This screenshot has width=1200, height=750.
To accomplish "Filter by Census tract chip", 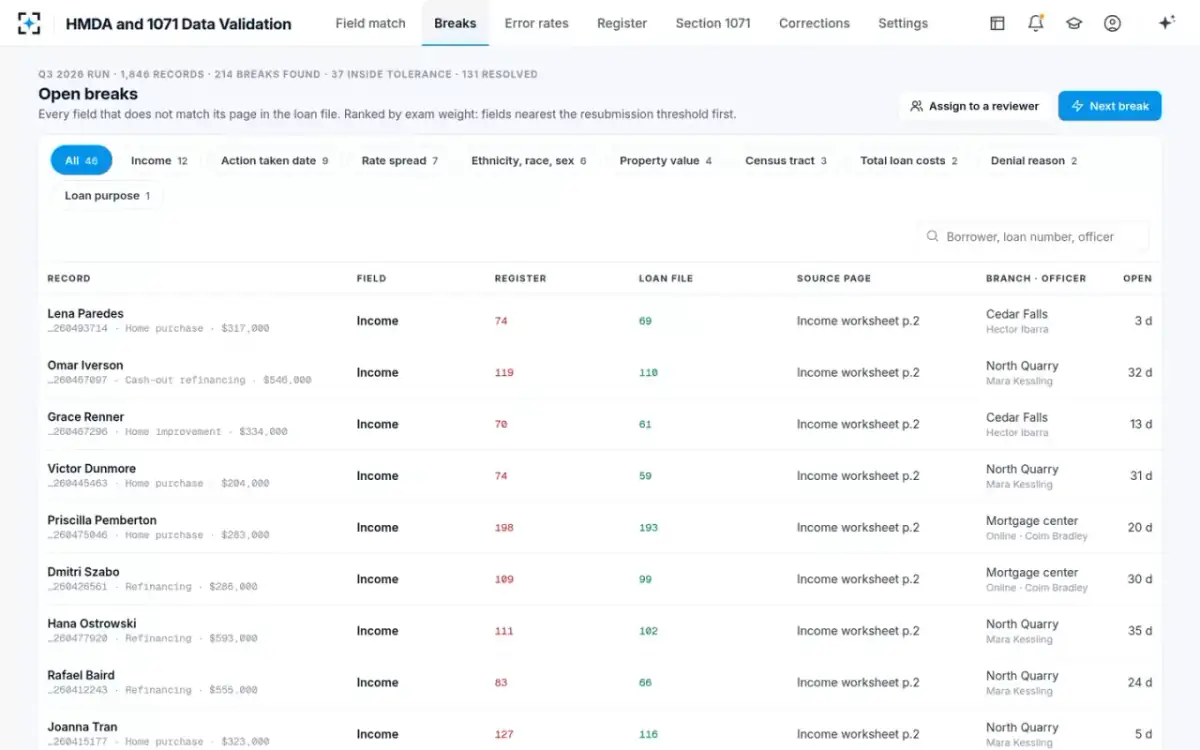I will coord(786,161).
